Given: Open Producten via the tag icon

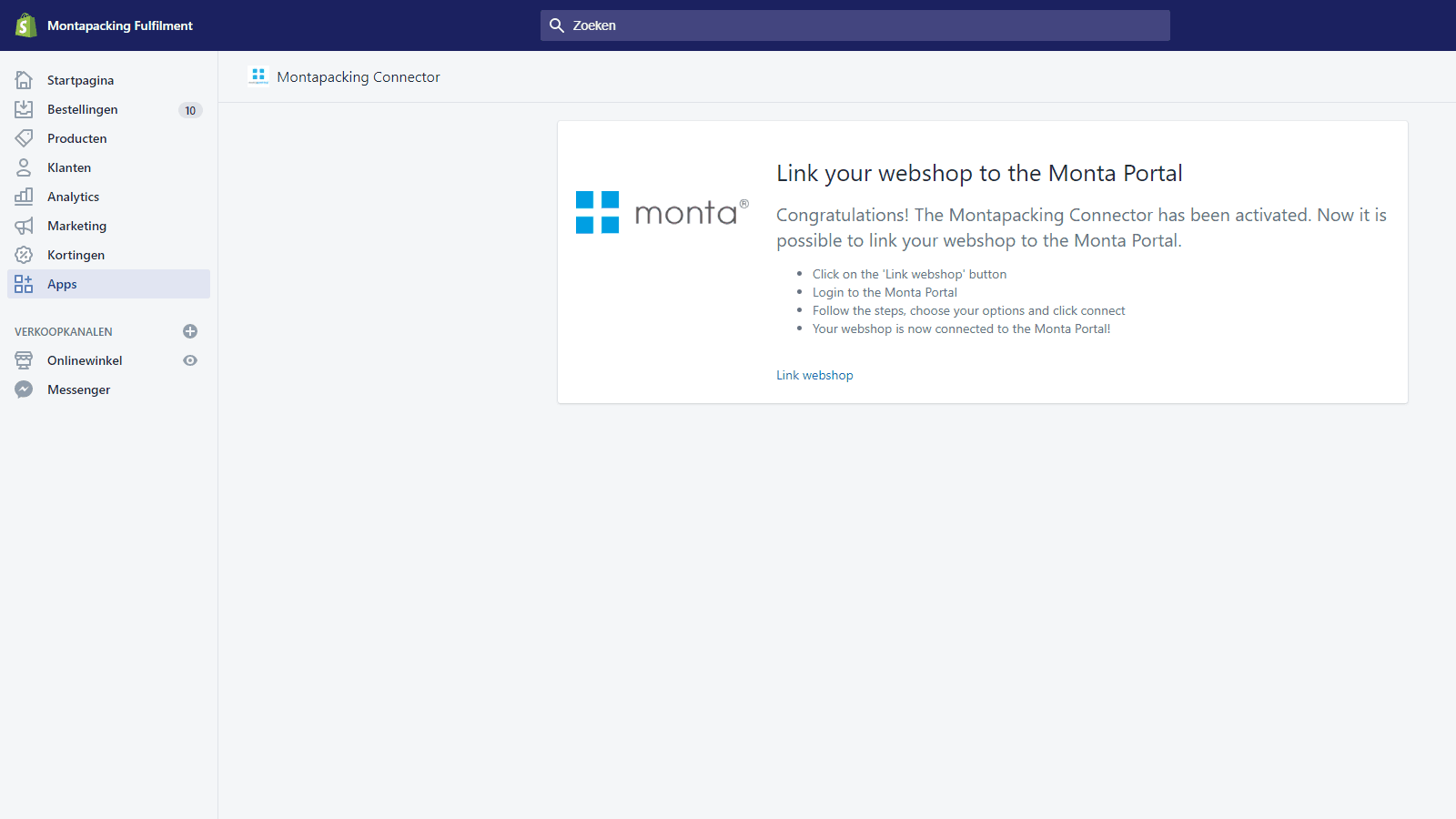Looking at the screenshot, I should point(24,138).
